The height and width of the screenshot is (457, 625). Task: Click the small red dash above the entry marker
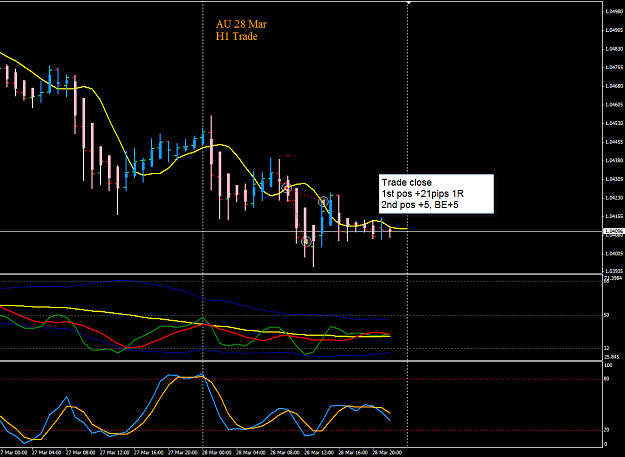pyautogui.click(x=288, y=155)
